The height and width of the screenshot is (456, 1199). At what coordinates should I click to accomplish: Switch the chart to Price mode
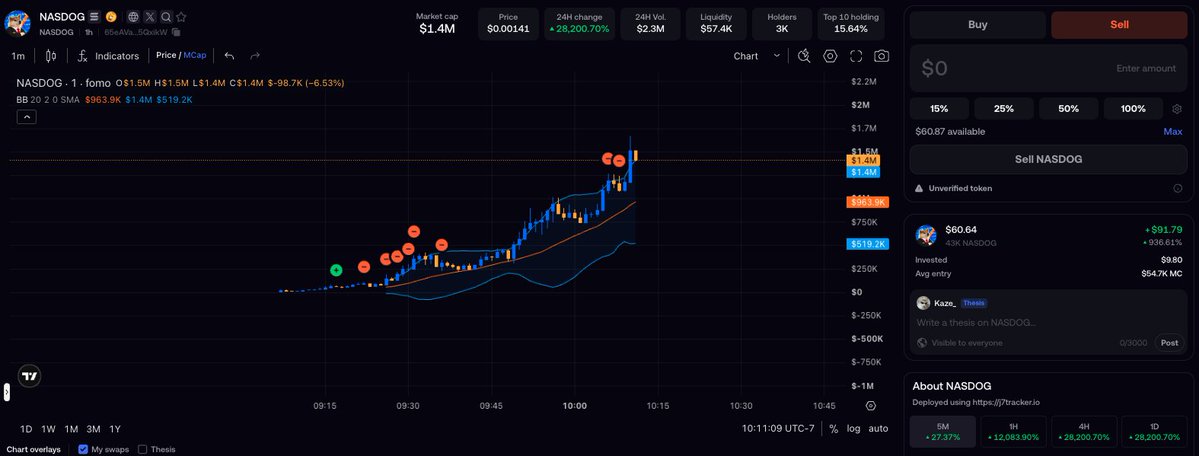[166, 55]
